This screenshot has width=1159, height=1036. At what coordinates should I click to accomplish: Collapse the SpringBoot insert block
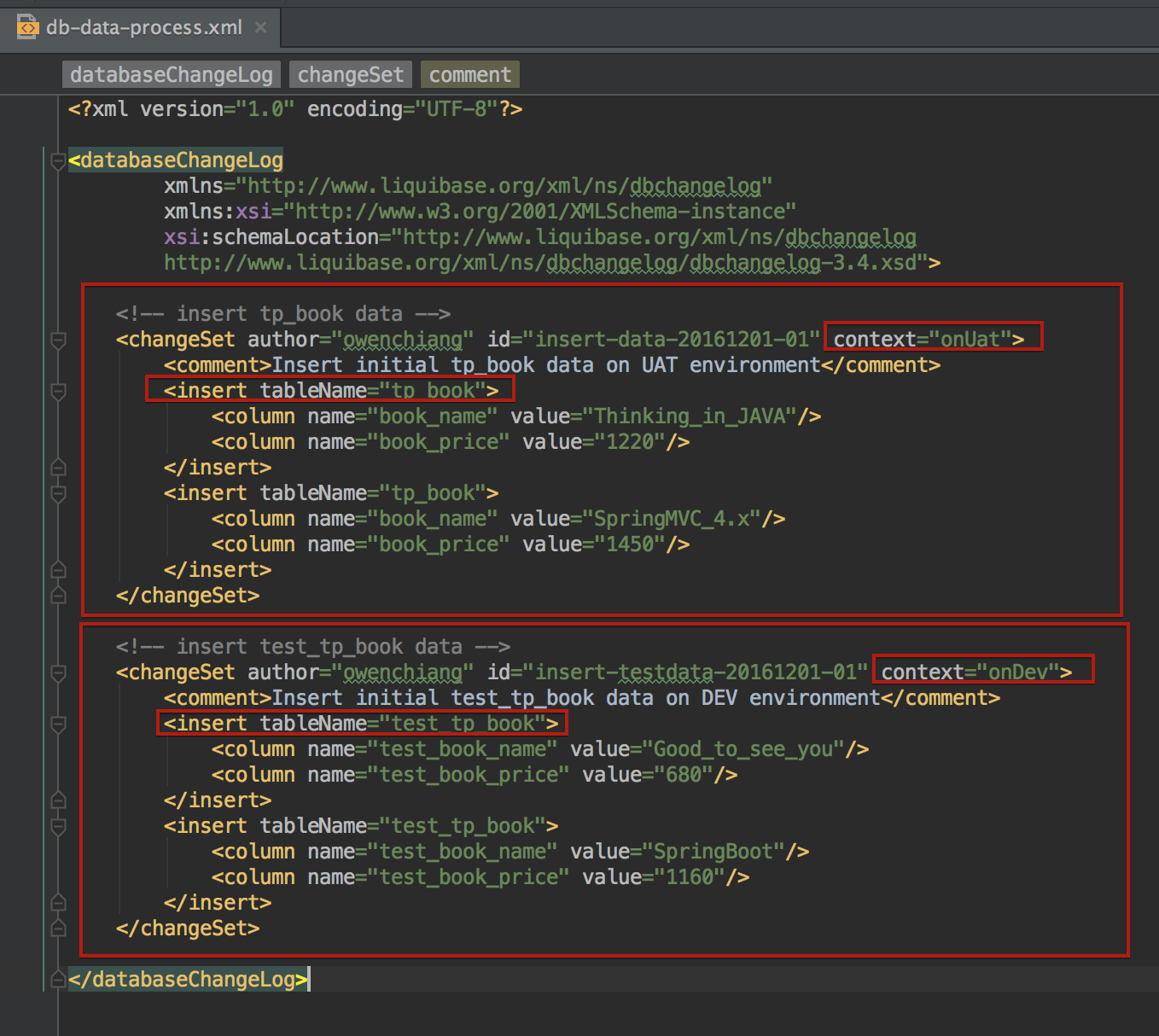pyautogui.click(x=58, y=827)
